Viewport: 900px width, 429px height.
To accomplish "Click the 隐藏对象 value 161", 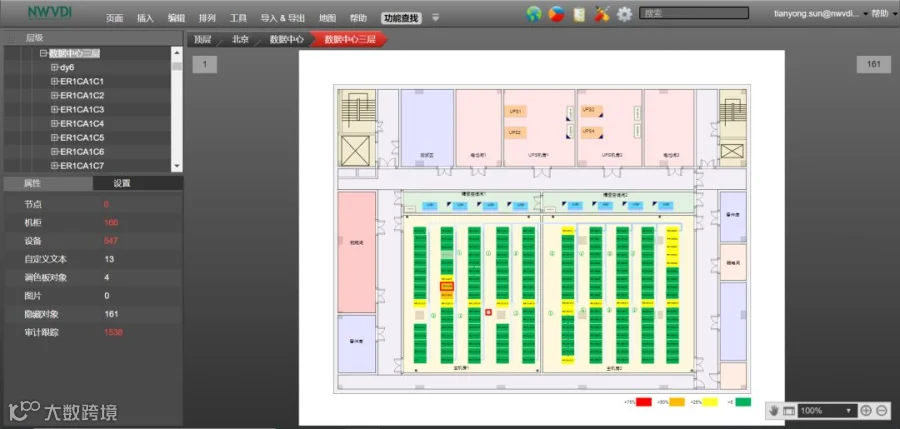I will click(x=111, y=314).
